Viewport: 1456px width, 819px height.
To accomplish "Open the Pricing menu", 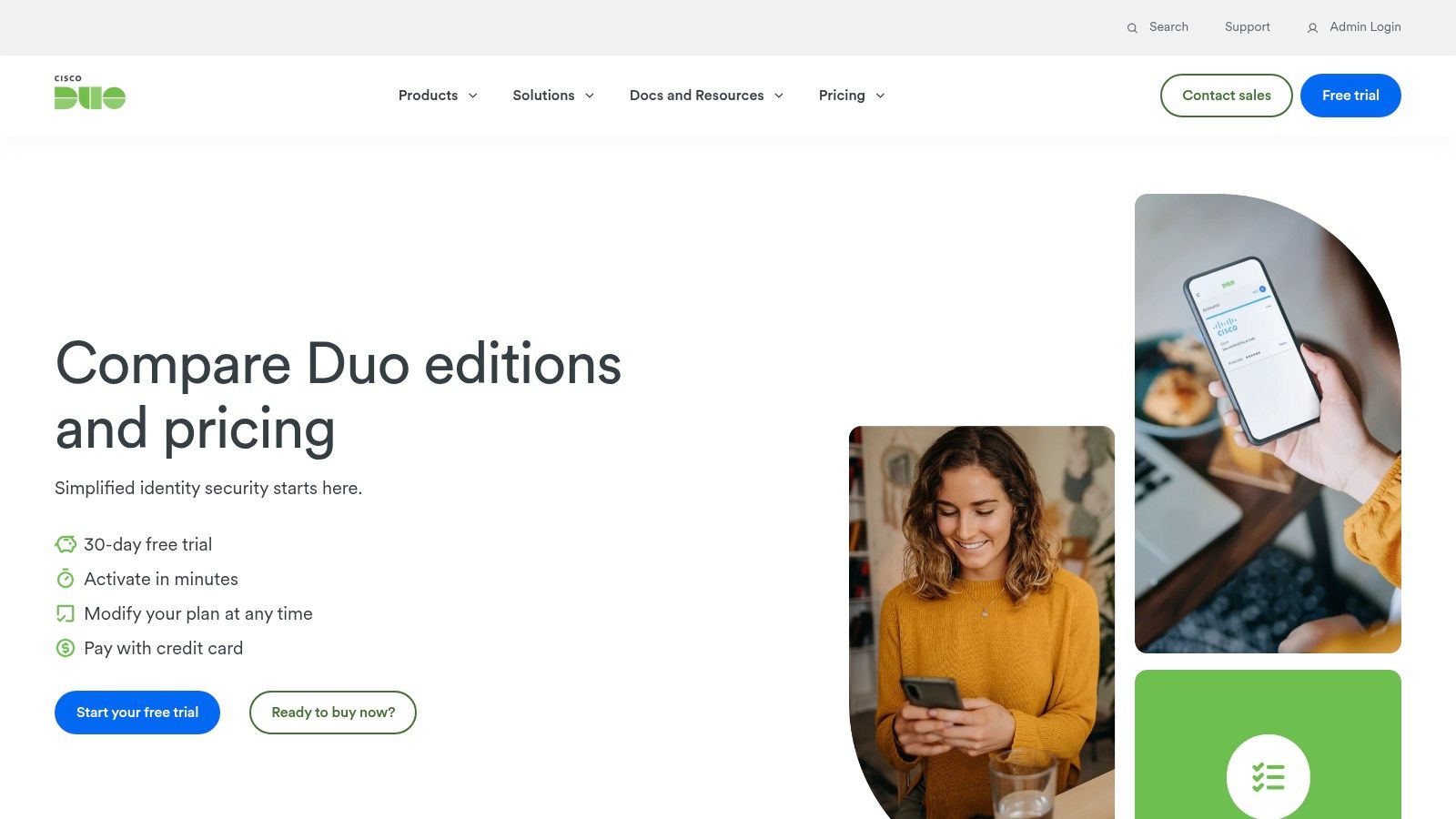I will pyautogui.click(x=852, y=96).
